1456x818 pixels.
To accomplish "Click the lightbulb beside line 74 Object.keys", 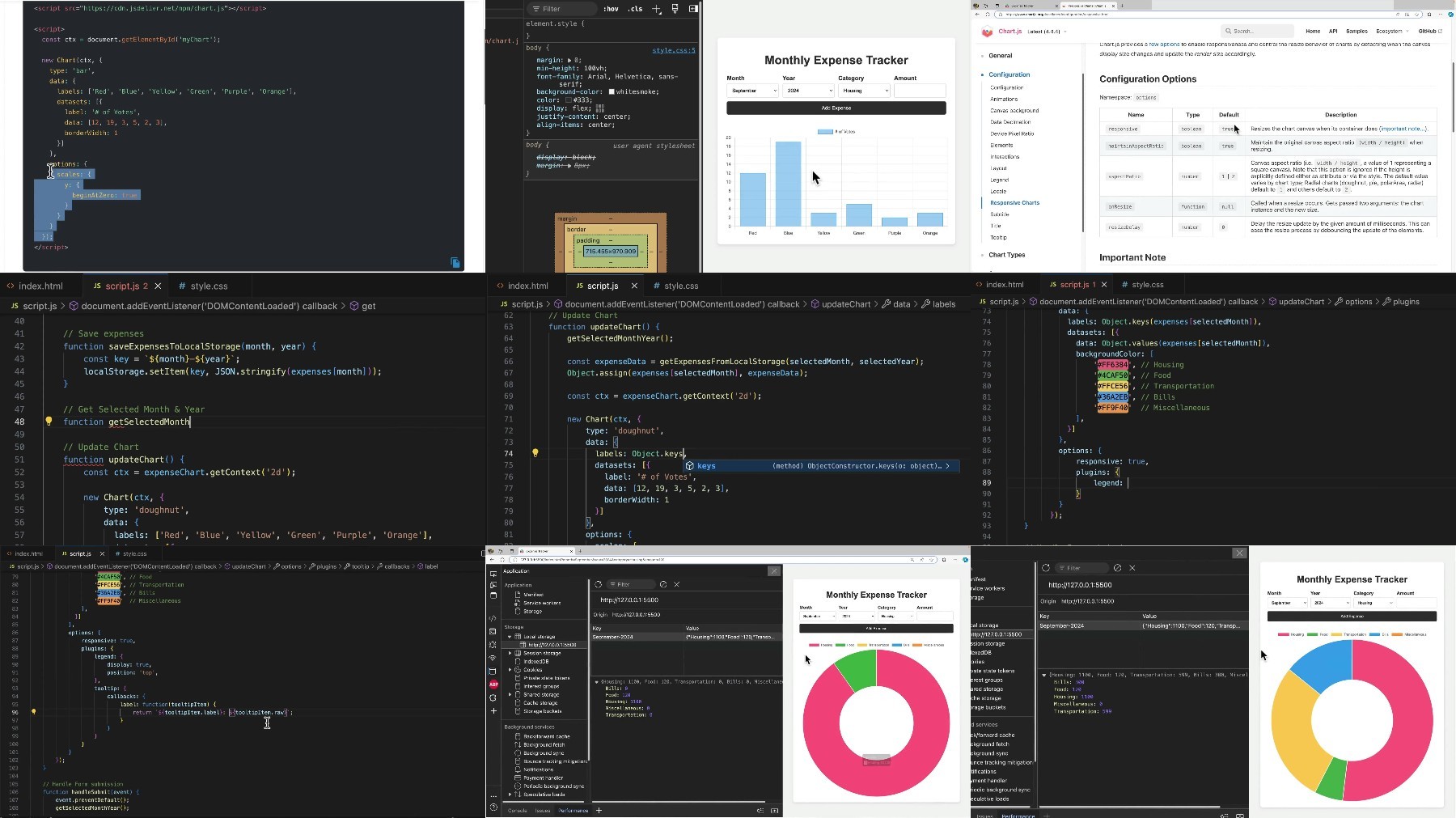I will tap(535, 453).
